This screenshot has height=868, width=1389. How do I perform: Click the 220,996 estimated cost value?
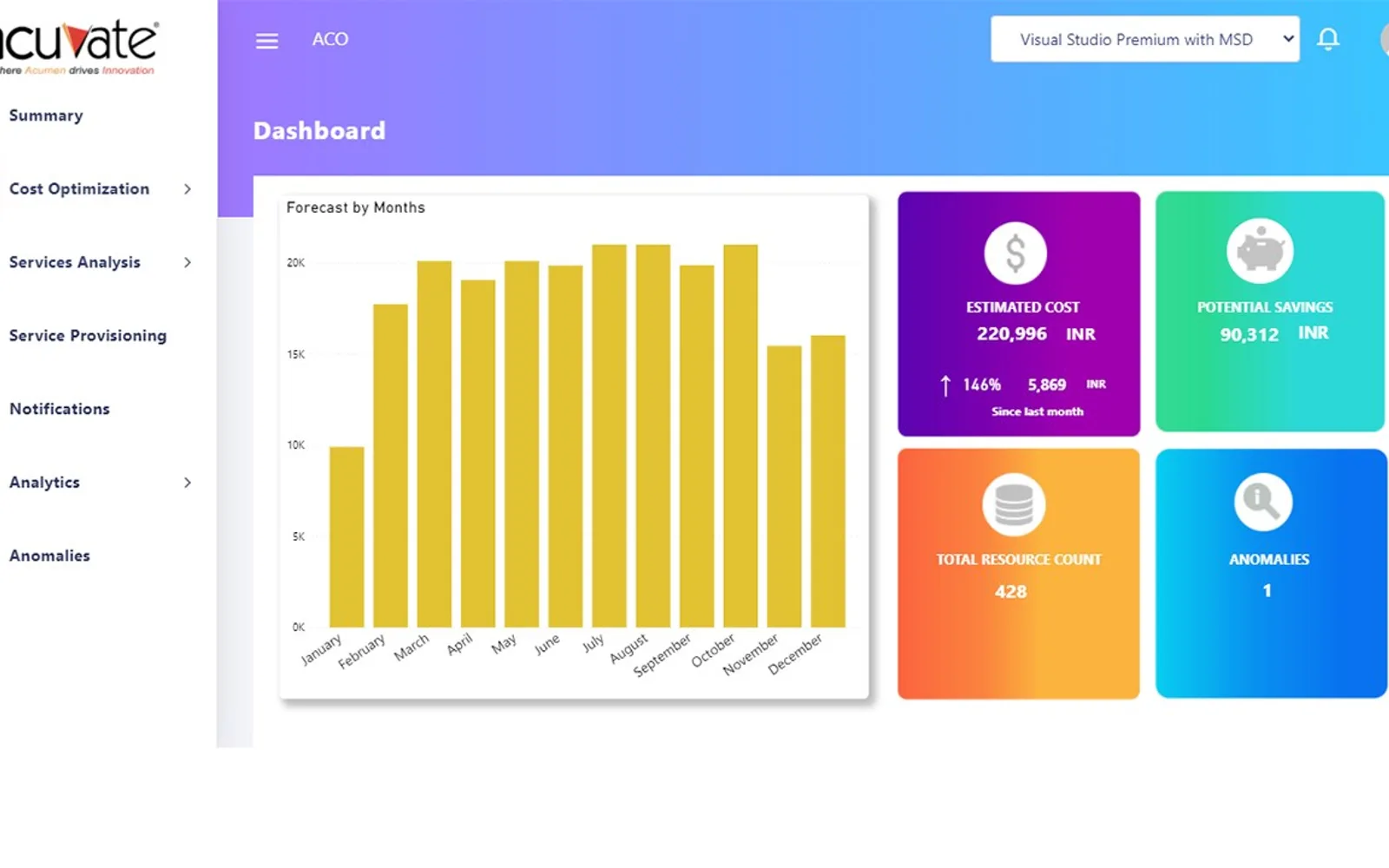[1011, 334]
